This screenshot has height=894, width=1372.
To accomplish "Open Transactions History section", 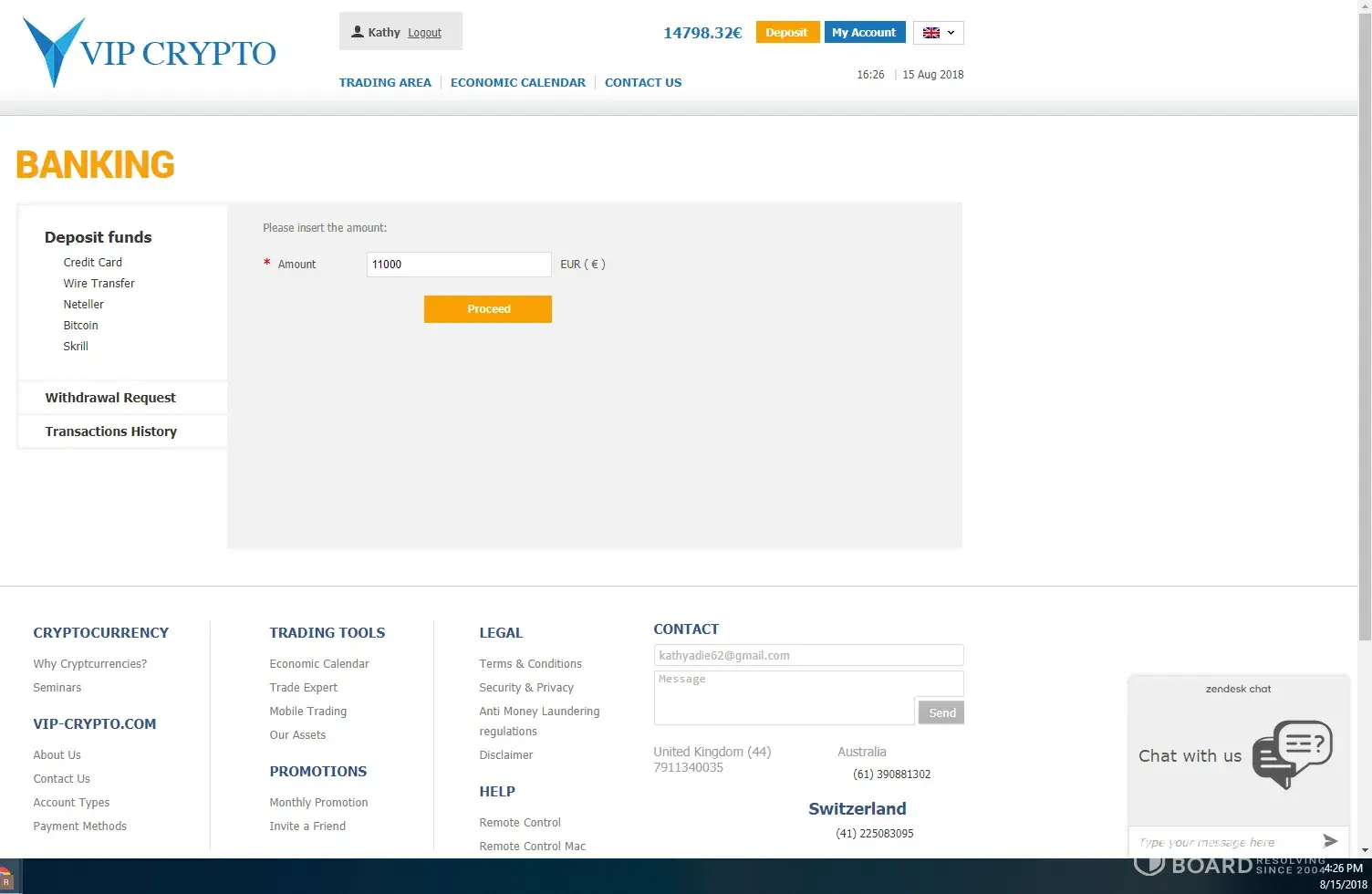I will [110, 431].
